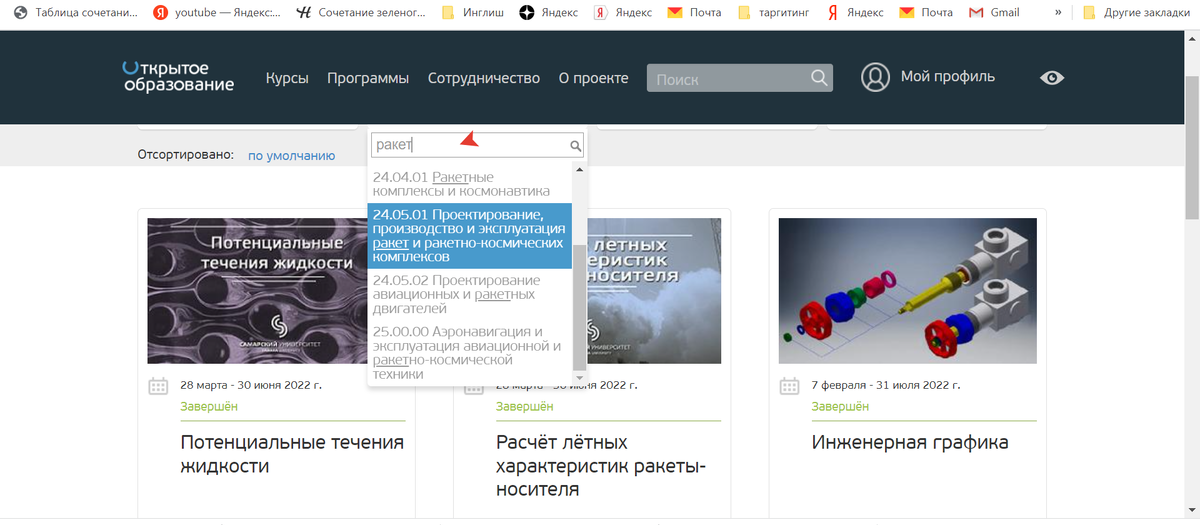
Task: Change sorting via по умолчанию link
Action: (x=291, y=156)
